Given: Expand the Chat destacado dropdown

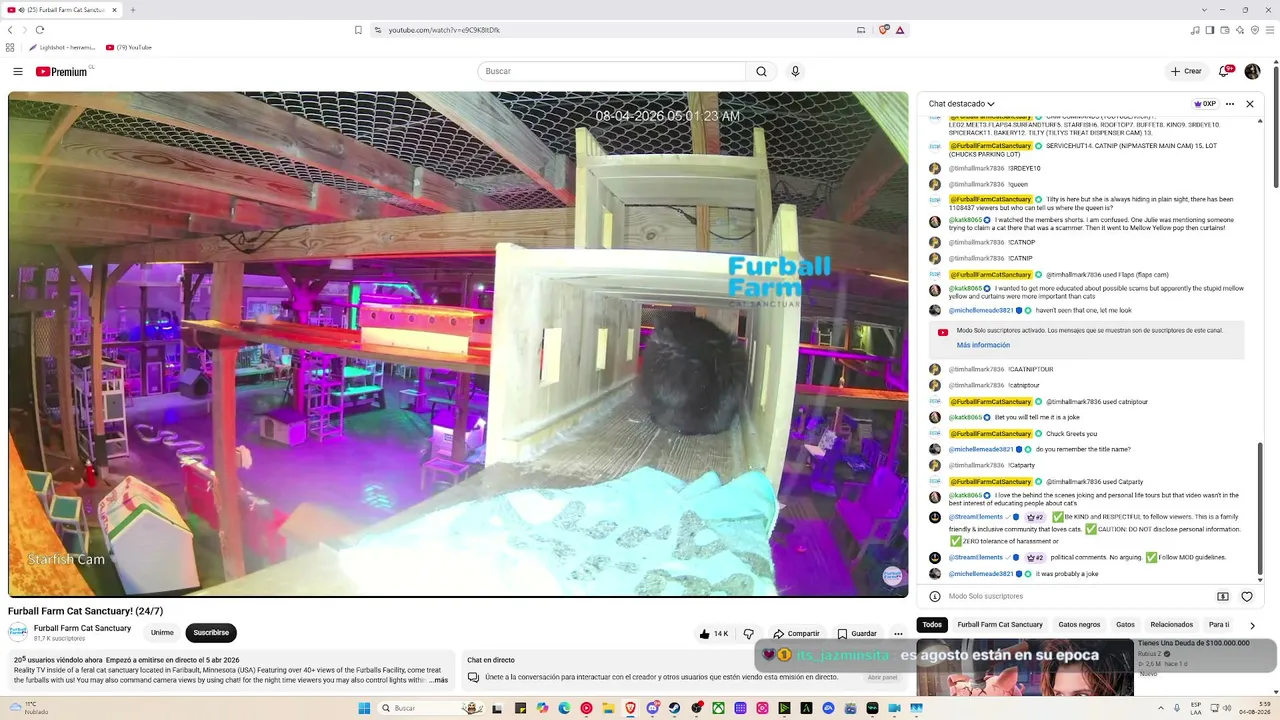Looking at the screenshot, I should (x=961, y=104).
